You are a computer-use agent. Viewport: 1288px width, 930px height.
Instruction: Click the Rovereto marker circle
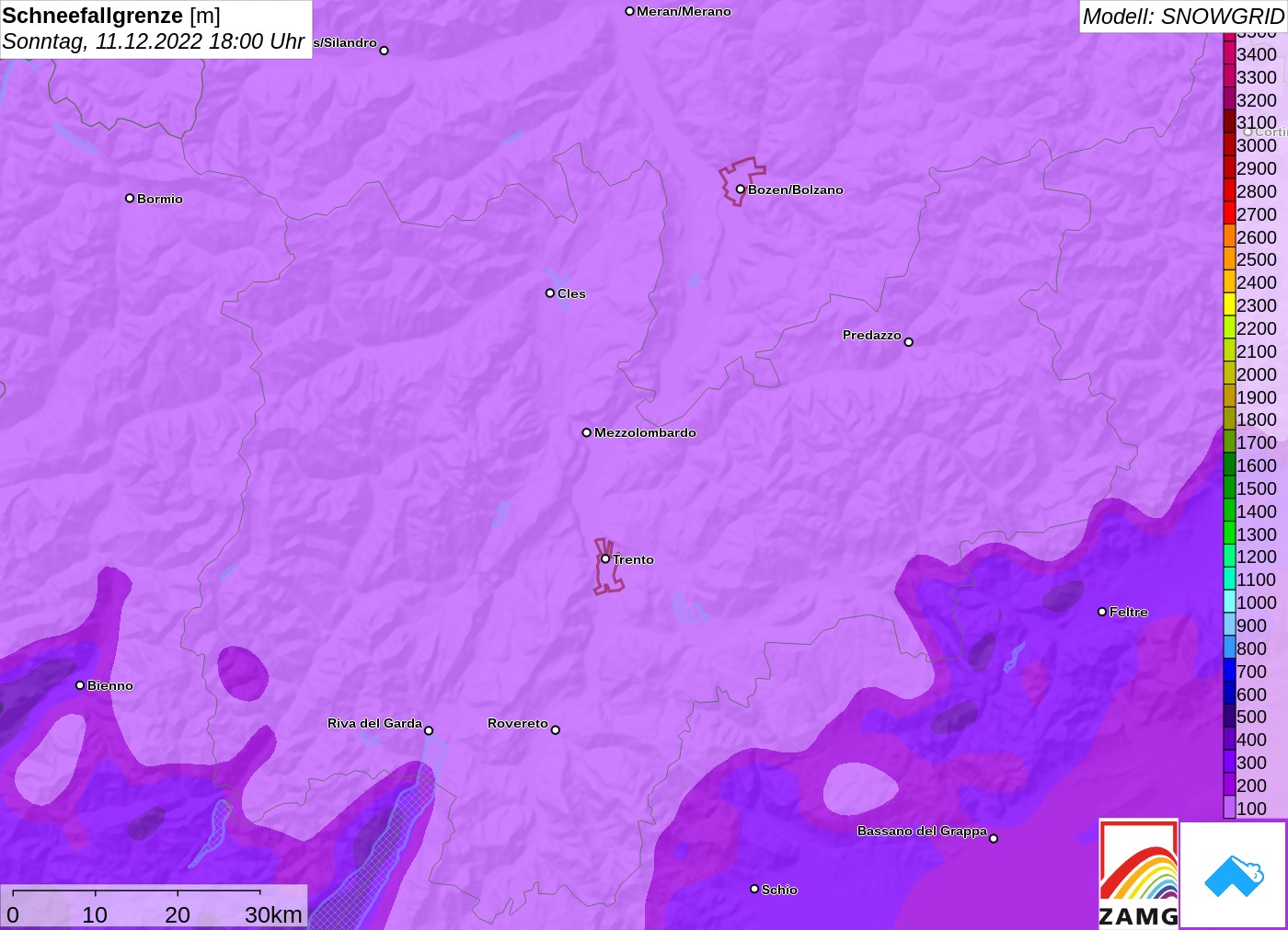click(x=555, y=730)
